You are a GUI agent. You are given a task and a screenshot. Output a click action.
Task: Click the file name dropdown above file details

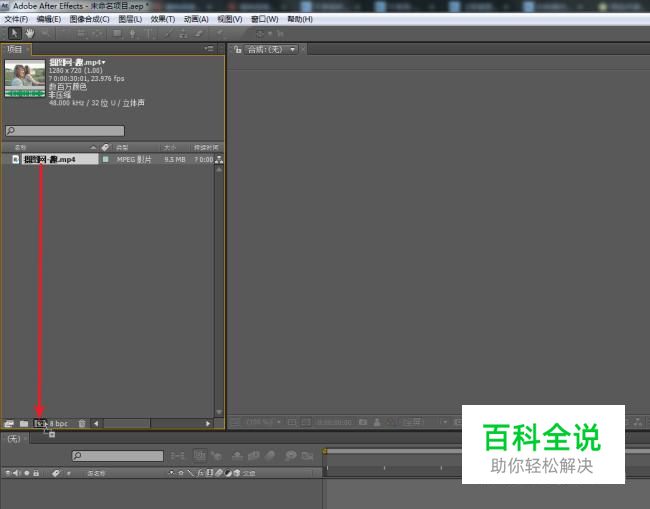(x=78, y=62)
